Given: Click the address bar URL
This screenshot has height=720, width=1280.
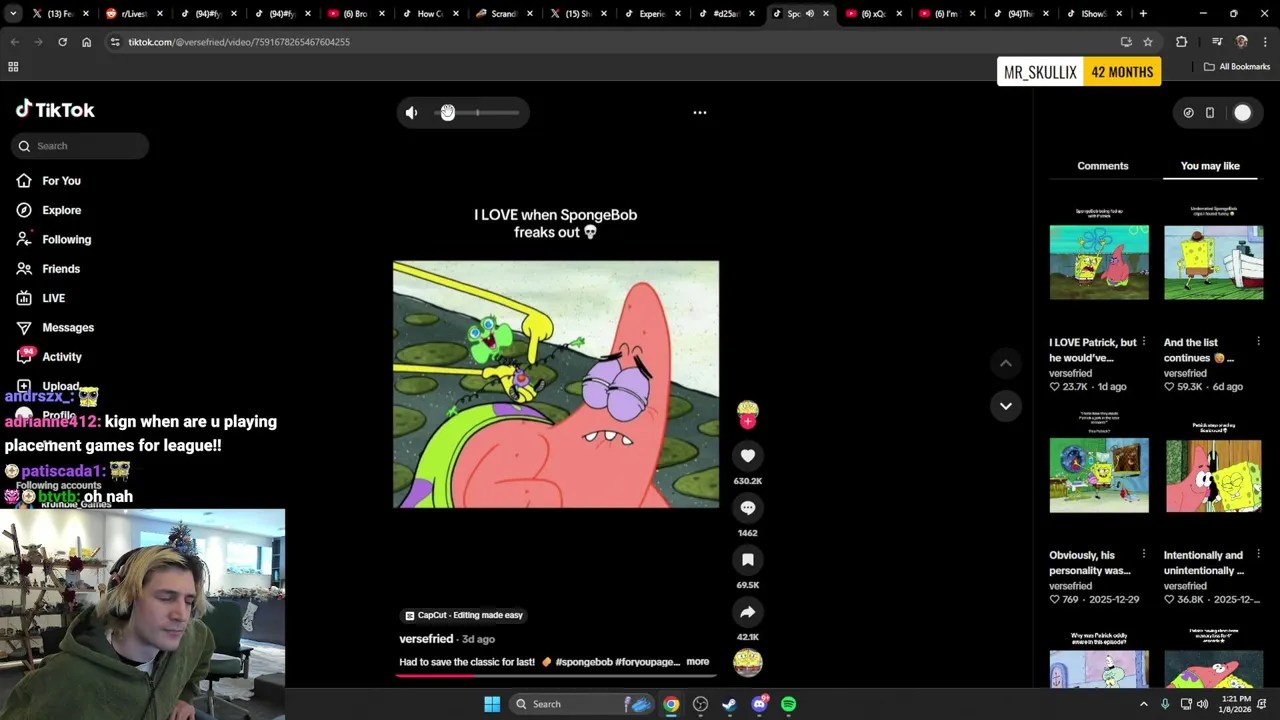Looking at the screenshot, I should click(239, 42).
